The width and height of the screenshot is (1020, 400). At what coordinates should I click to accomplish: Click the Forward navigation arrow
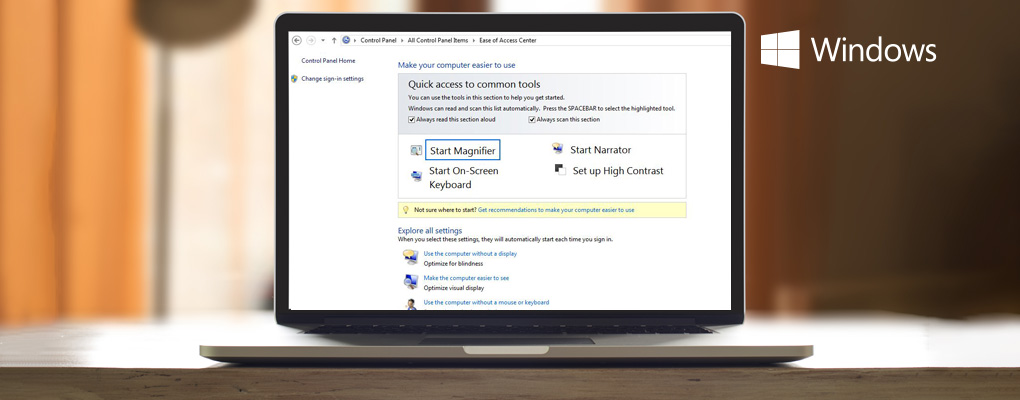[311, 40]
